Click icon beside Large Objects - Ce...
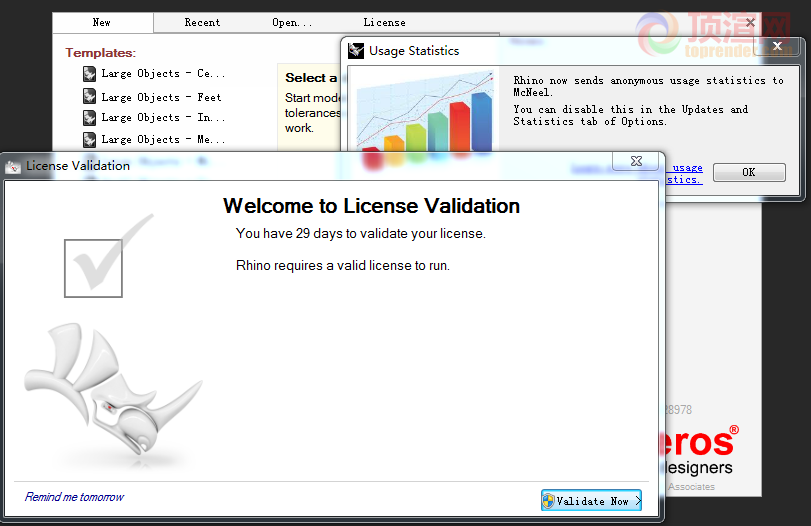 pos(89,74)
